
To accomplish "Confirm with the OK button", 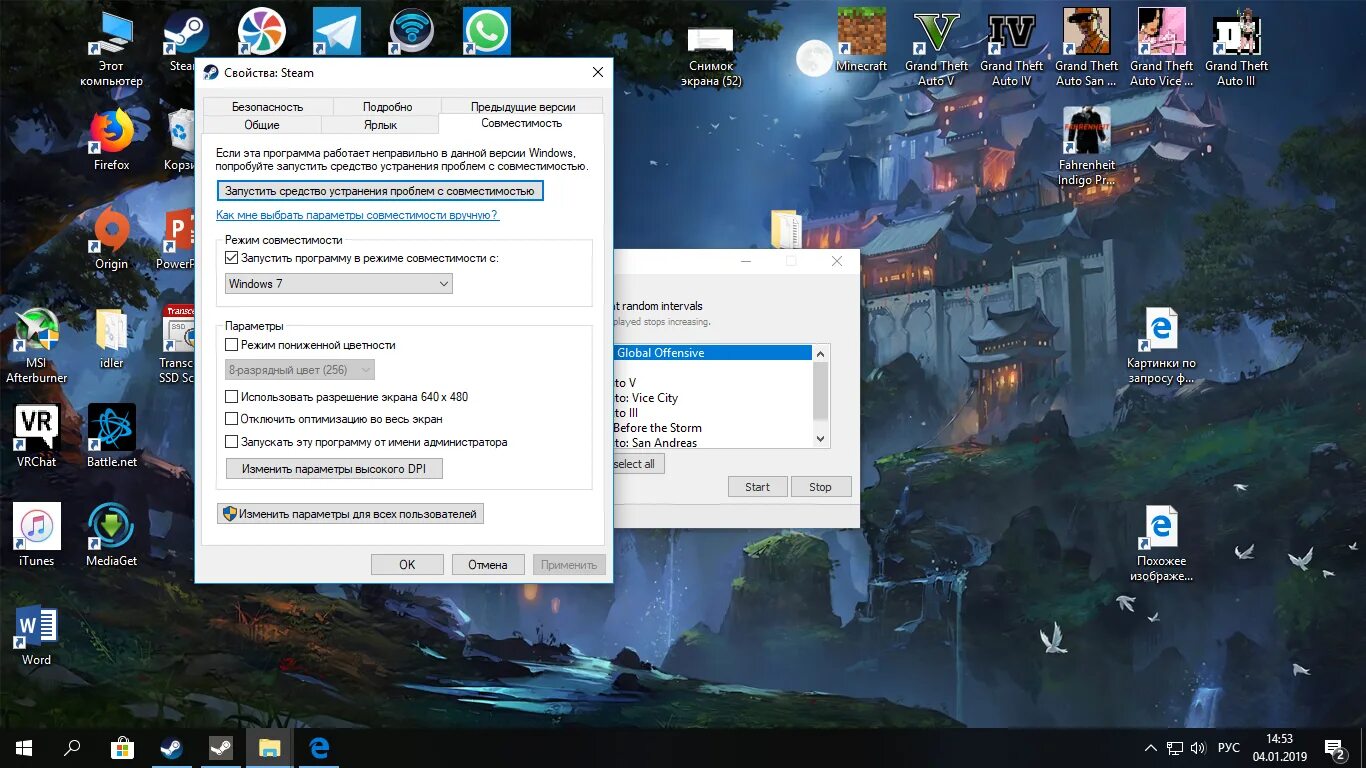I will 407,565.
